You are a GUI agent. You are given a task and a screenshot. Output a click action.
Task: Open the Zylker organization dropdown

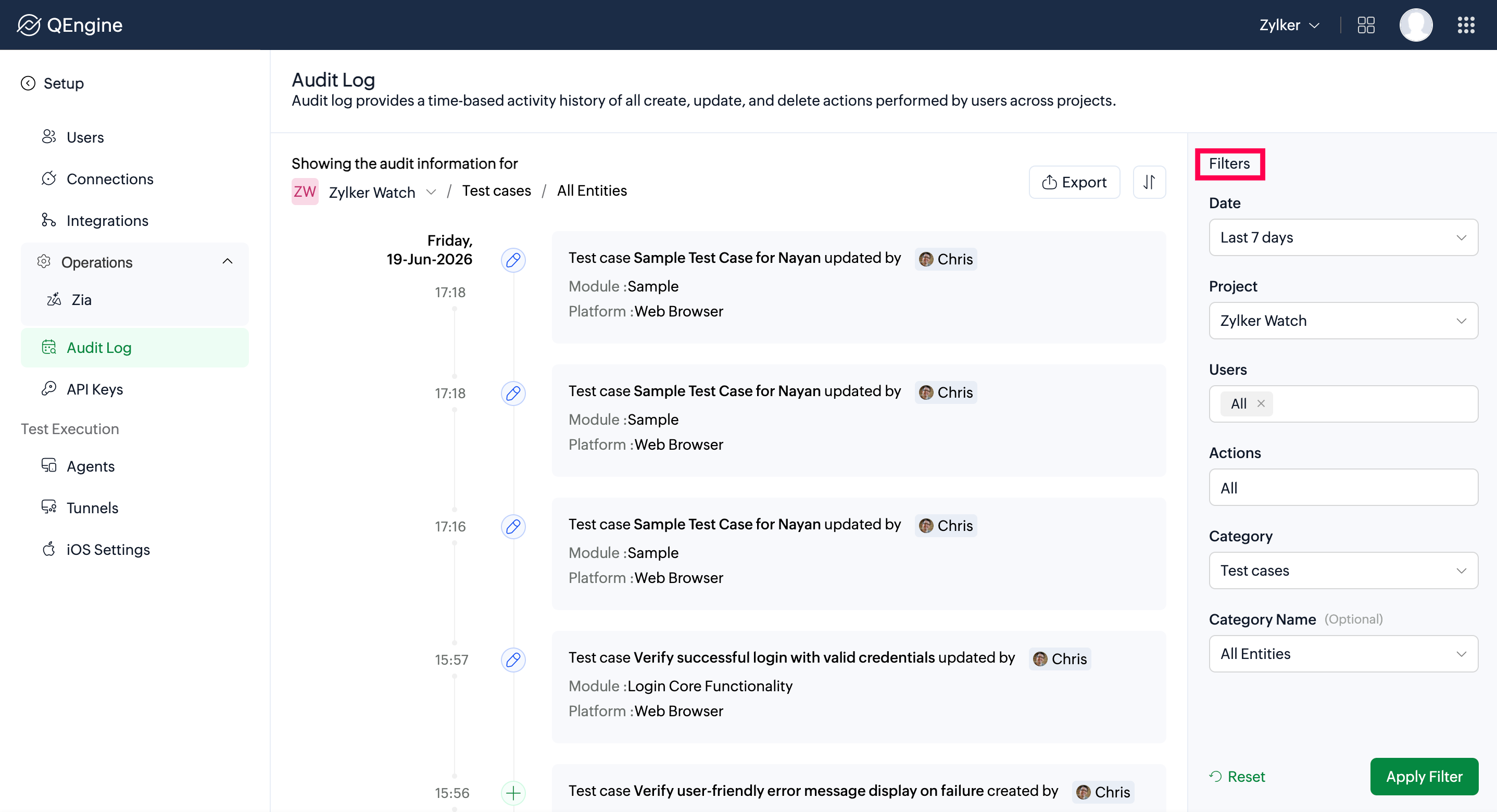click(1290, 25)
